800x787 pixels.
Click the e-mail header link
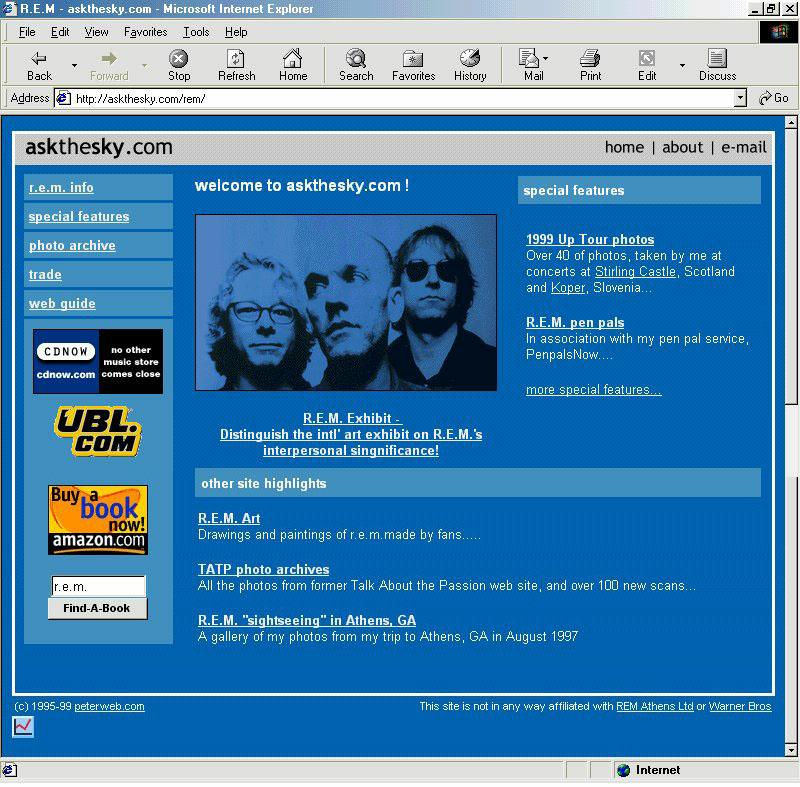(x=743, y=147)
